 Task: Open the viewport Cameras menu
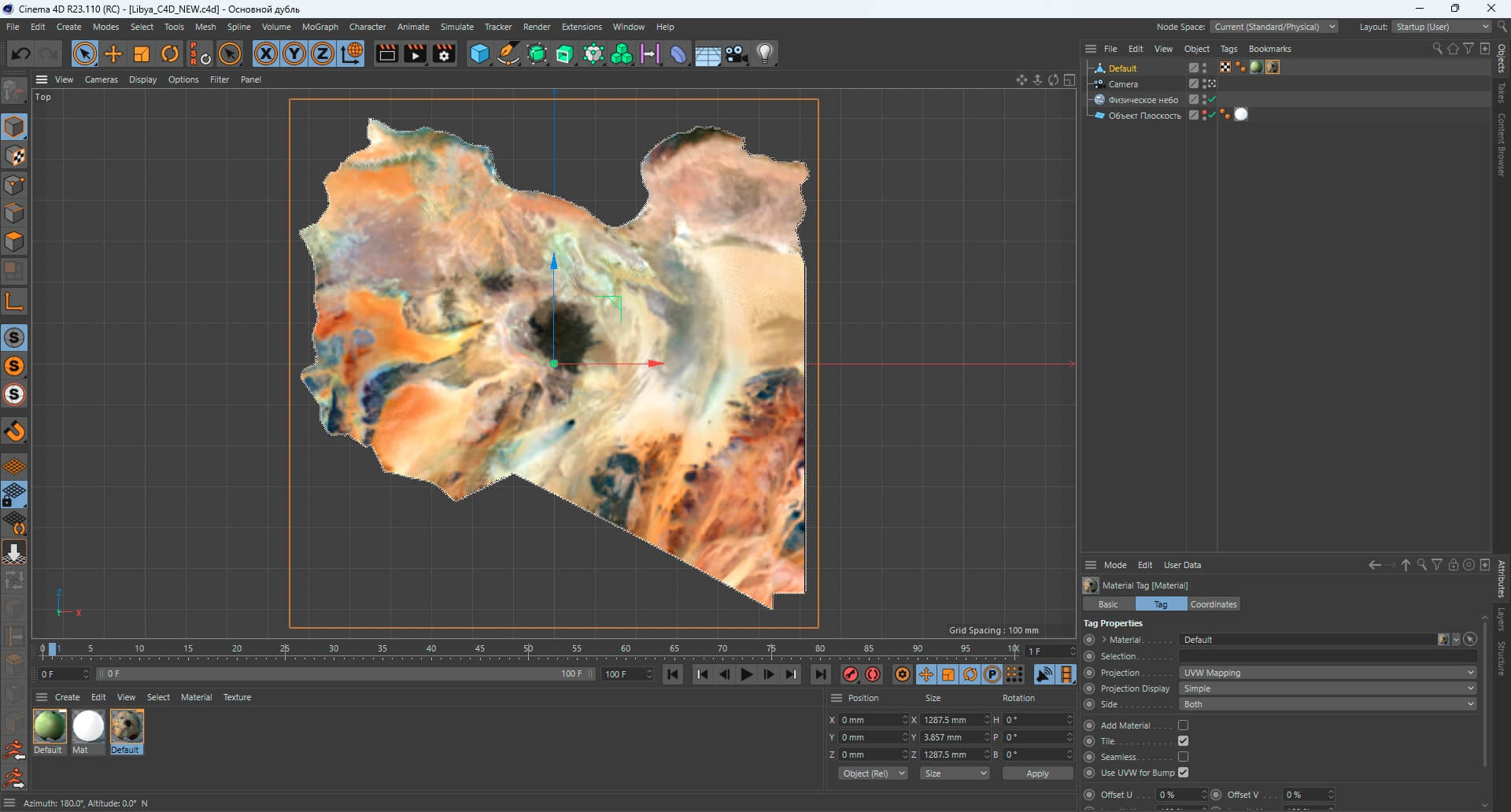pos(101,79)
